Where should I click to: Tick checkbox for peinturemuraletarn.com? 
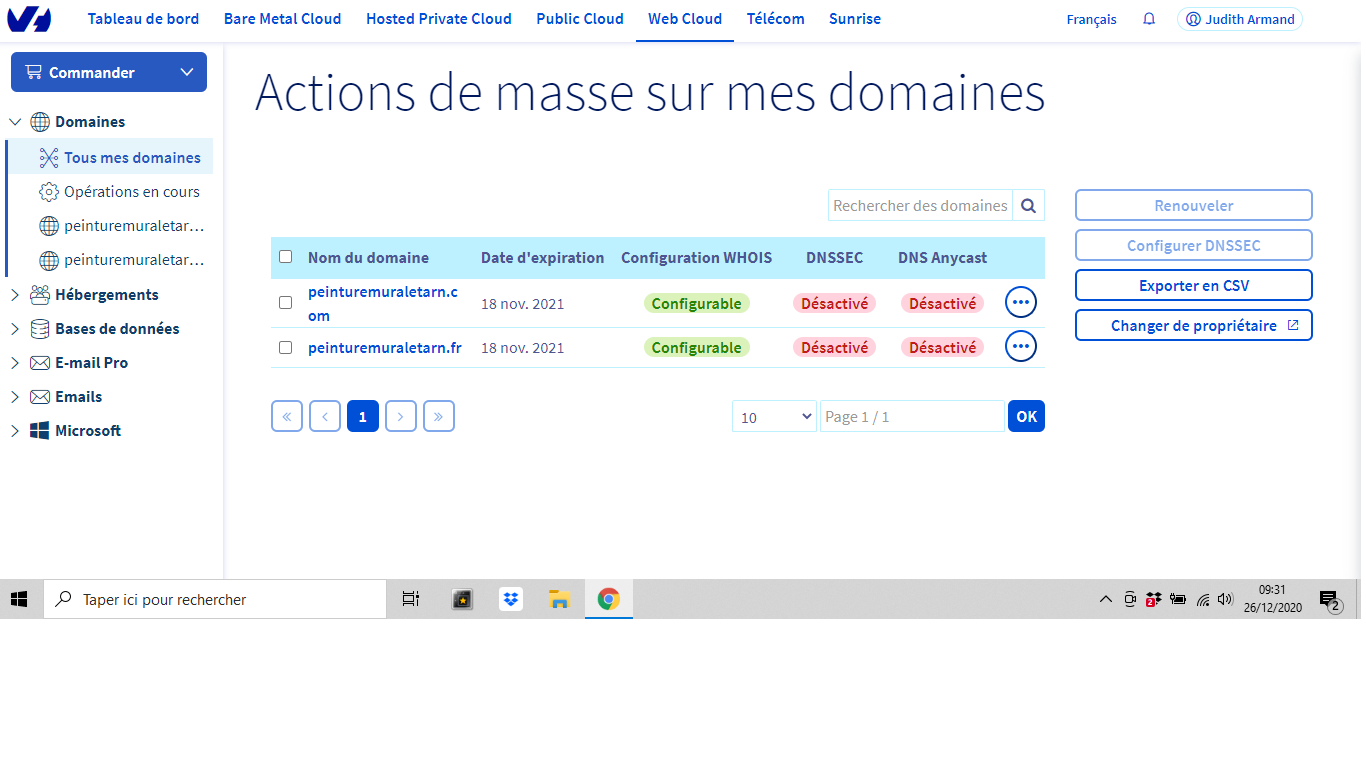[286, 302]
